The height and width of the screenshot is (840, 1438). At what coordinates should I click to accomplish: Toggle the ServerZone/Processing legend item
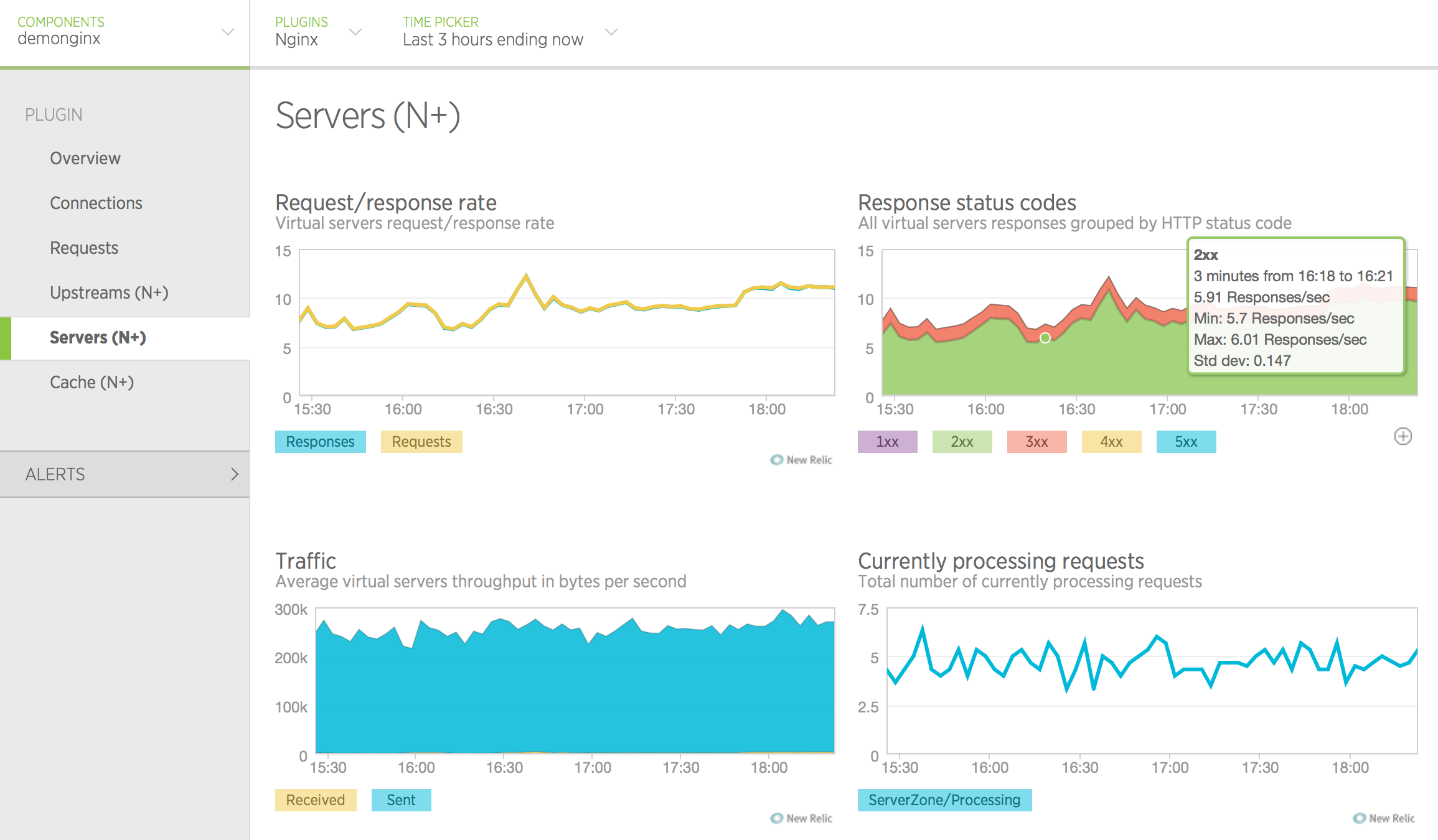pos(944,800)
